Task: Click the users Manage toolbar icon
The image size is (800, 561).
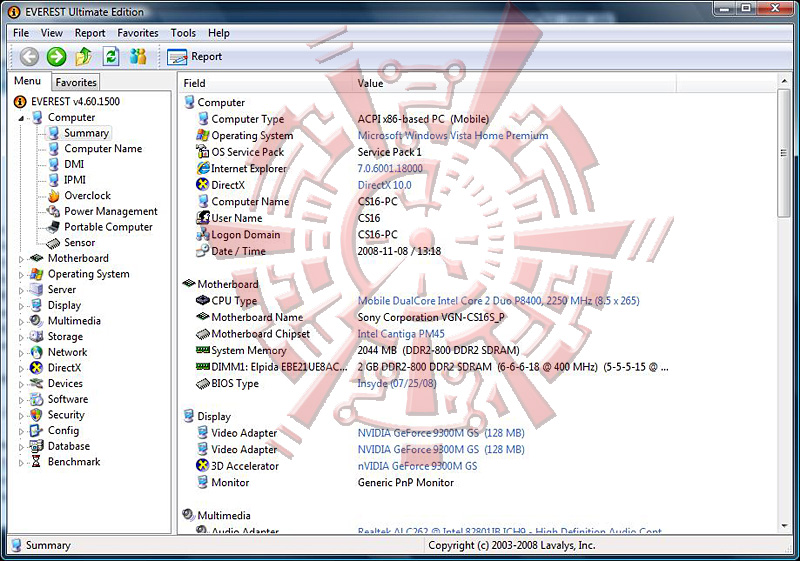Action: pyautogui.click(x=138, y=56)
